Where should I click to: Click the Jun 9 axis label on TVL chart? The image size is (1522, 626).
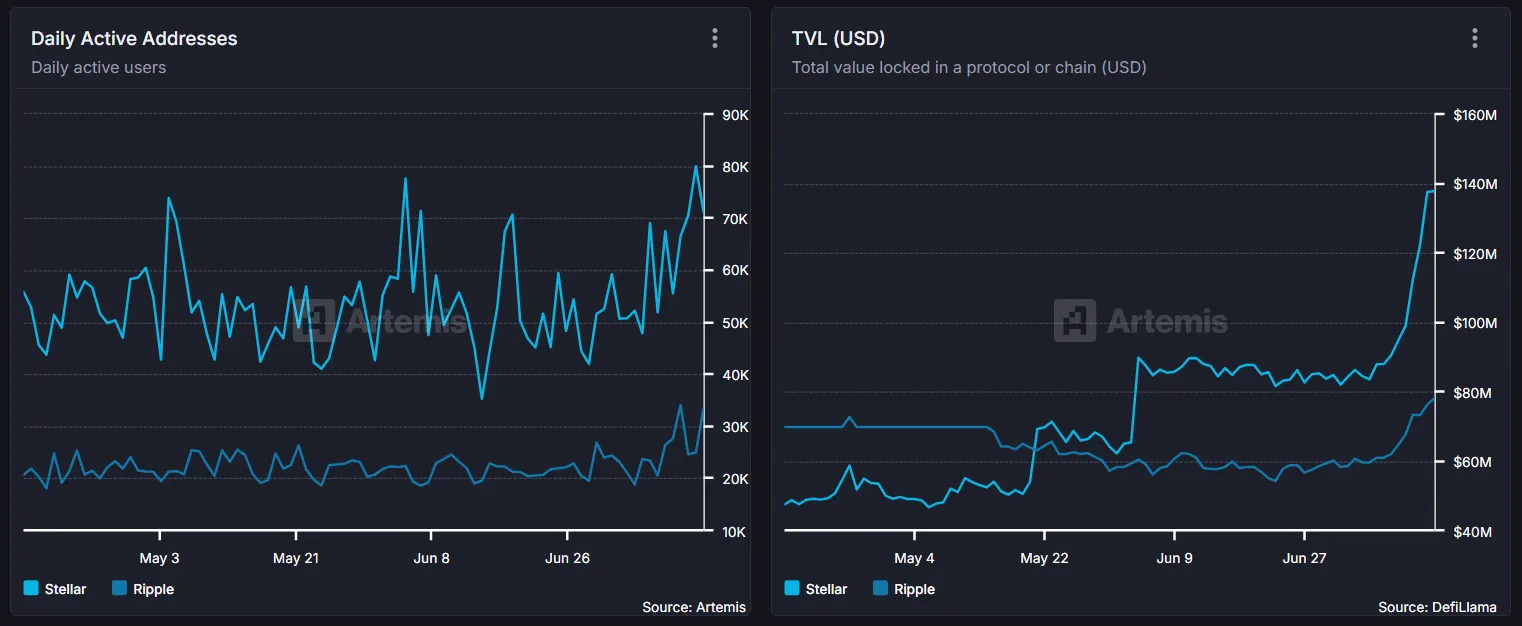coord(1174,558)
